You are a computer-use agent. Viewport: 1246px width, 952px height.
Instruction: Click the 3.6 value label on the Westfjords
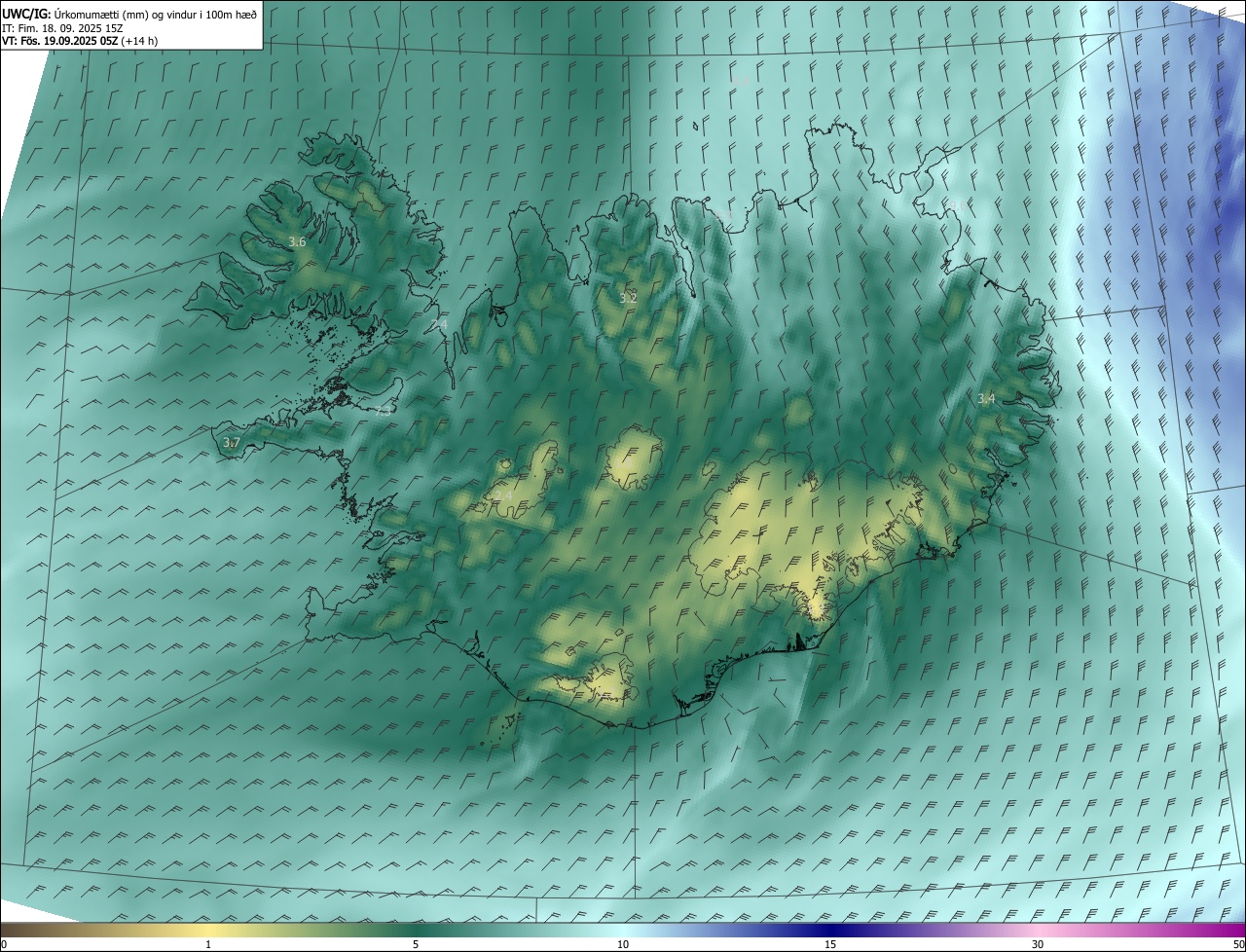tap(298, 241)
